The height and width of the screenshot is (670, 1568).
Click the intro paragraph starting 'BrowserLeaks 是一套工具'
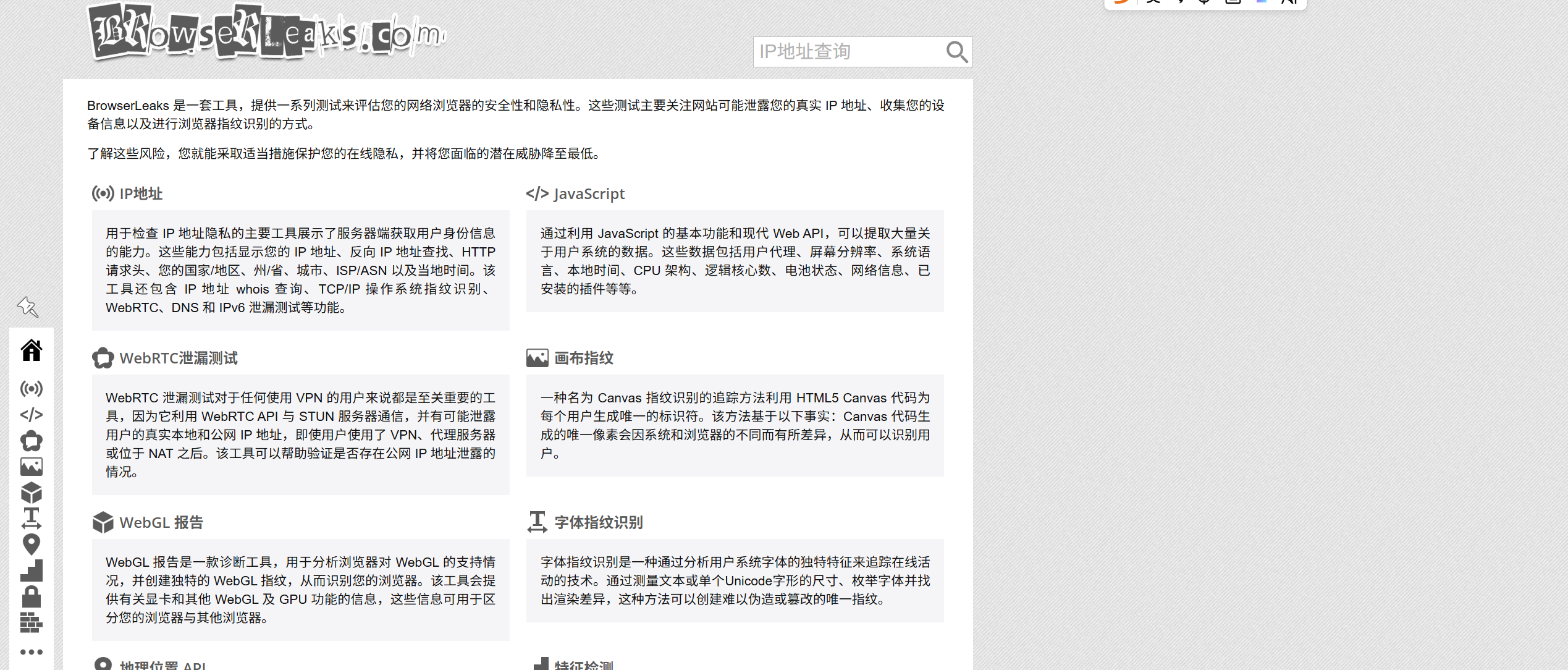516,114
